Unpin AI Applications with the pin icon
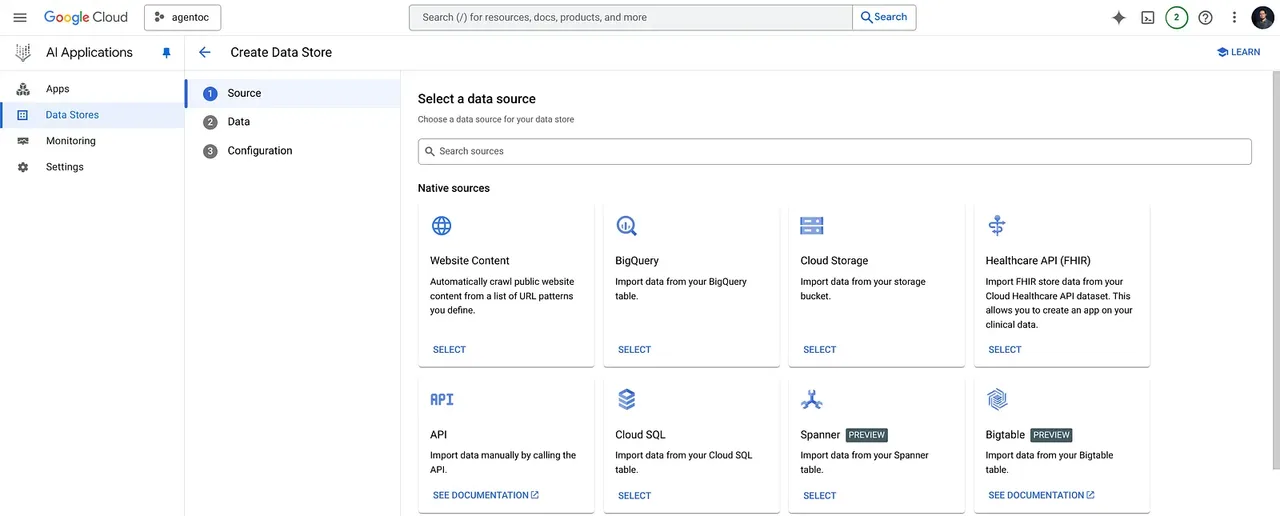The height and width of the screenshot is (516, 1280). click(167, 53)
